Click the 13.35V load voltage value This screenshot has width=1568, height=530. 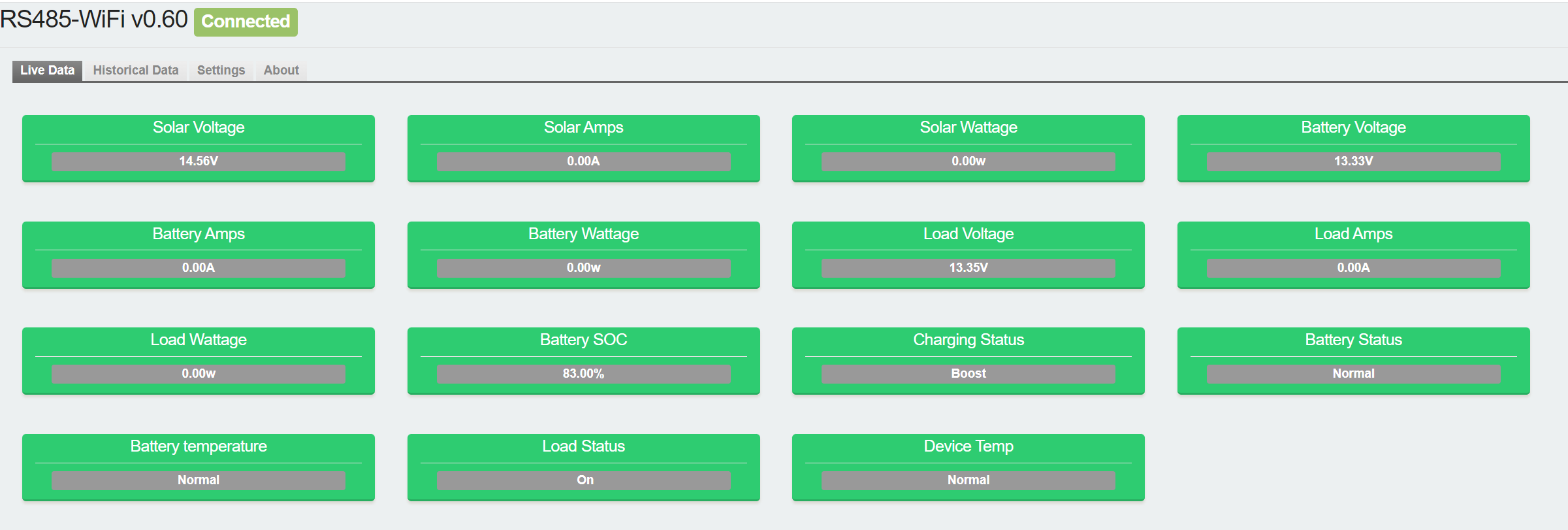pos(968,268)
